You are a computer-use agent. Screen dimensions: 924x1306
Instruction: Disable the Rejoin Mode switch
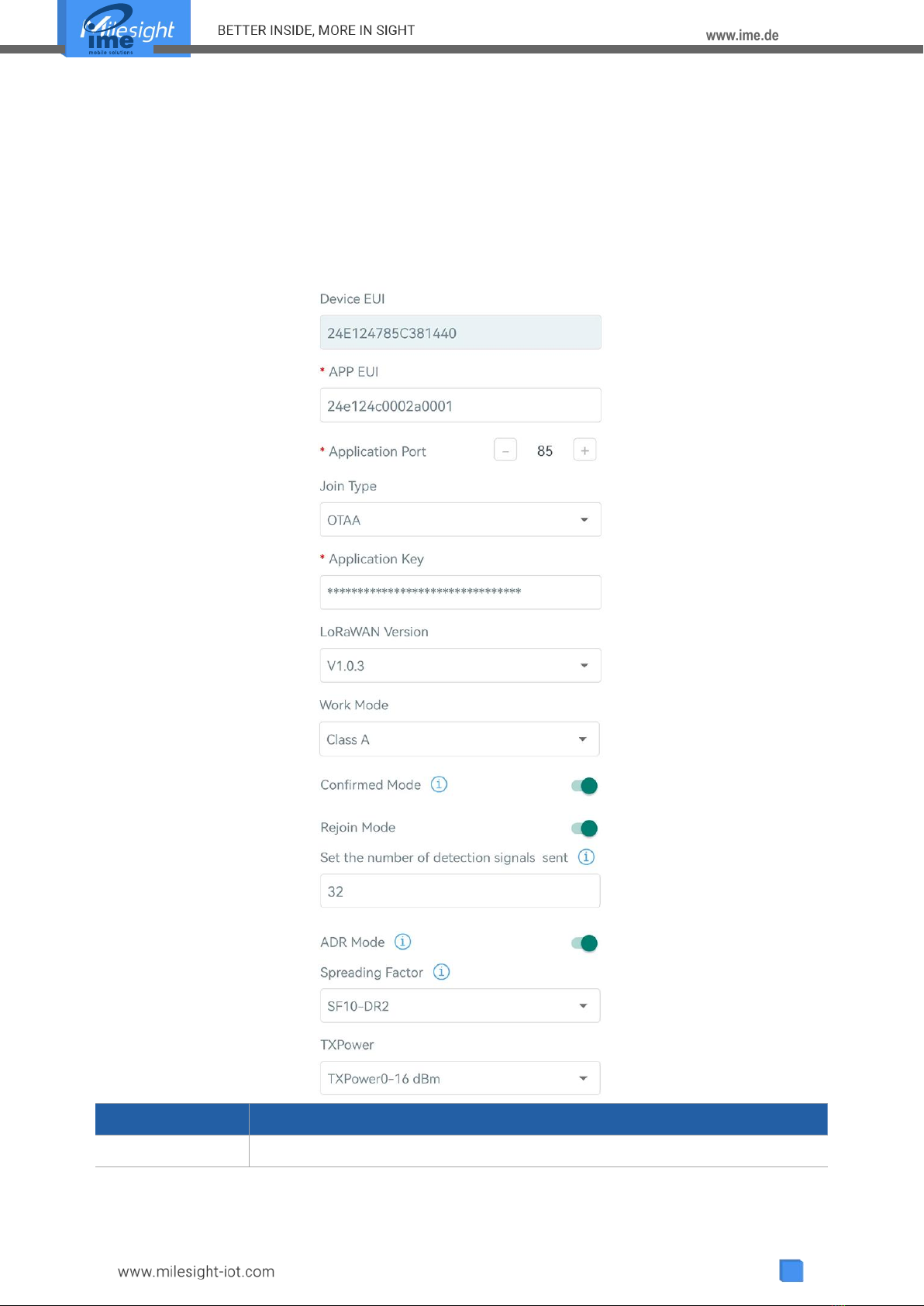584,829
